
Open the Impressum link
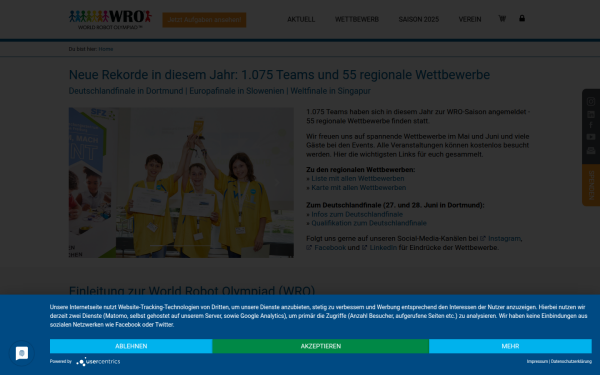[537, 361]
